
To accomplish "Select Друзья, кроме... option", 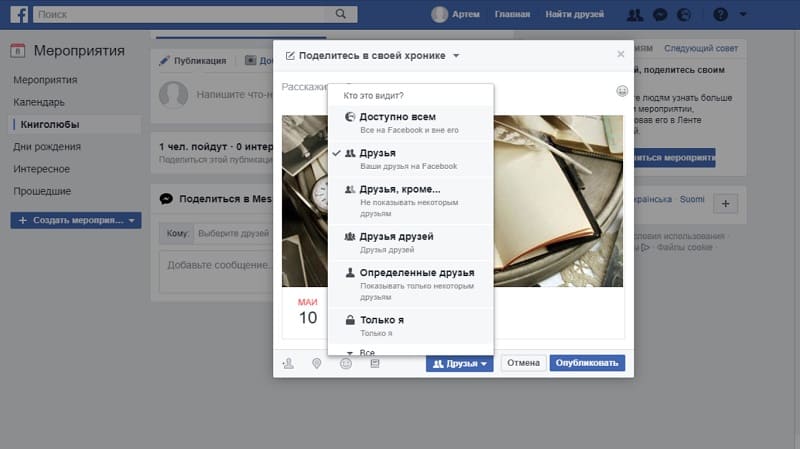I will pyautogui.click(x=410, y=201).
